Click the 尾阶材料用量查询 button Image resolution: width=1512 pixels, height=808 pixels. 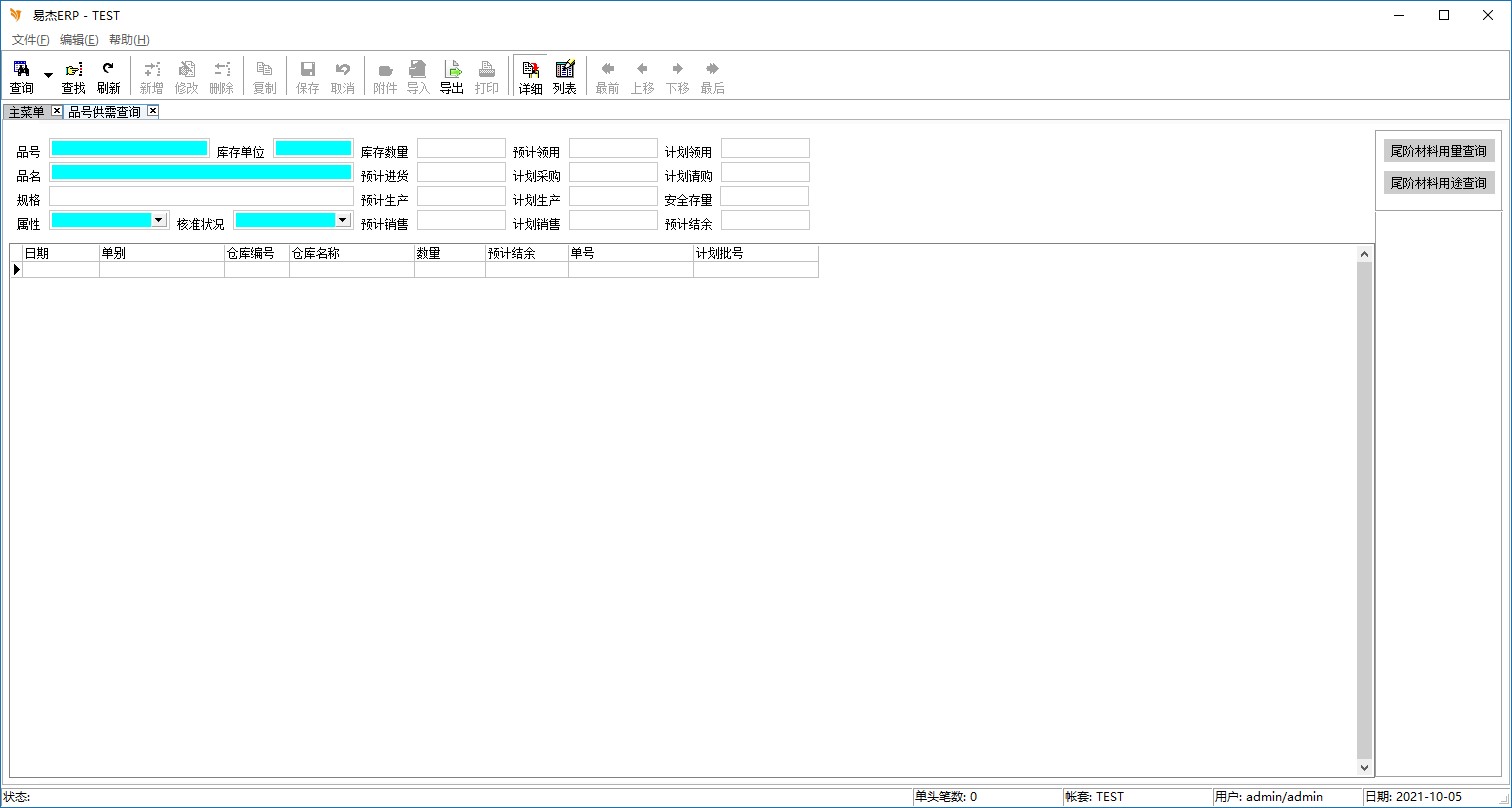1439,151
